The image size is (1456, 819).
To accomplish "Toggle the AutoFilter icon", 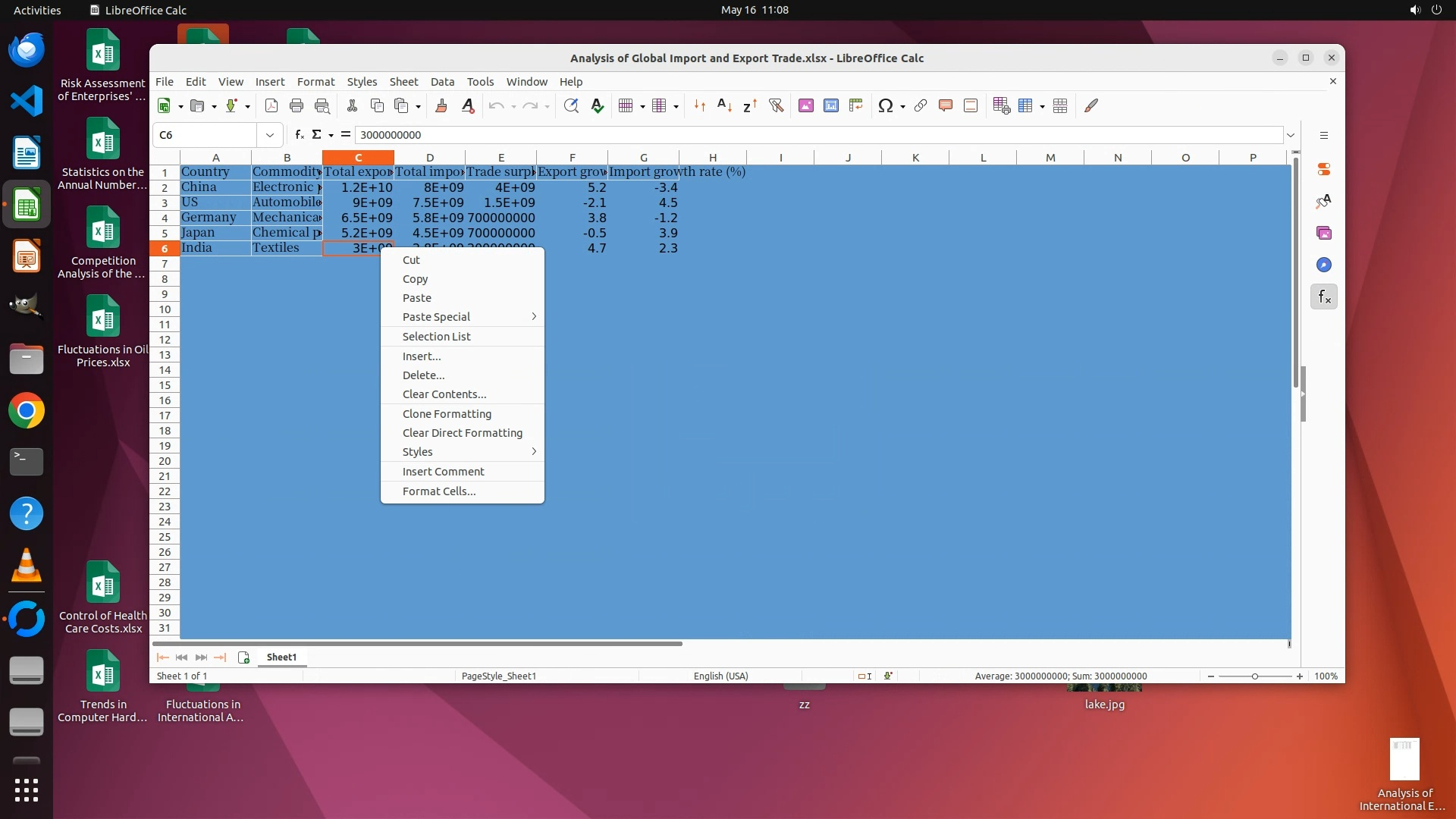I will (776, 106).
